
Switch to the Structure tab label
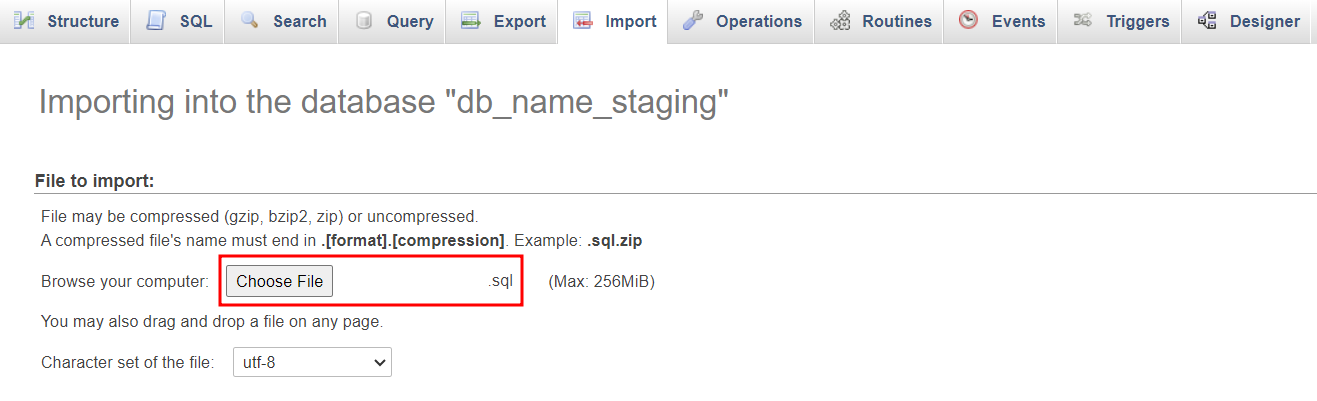click(x=83, y=21)
